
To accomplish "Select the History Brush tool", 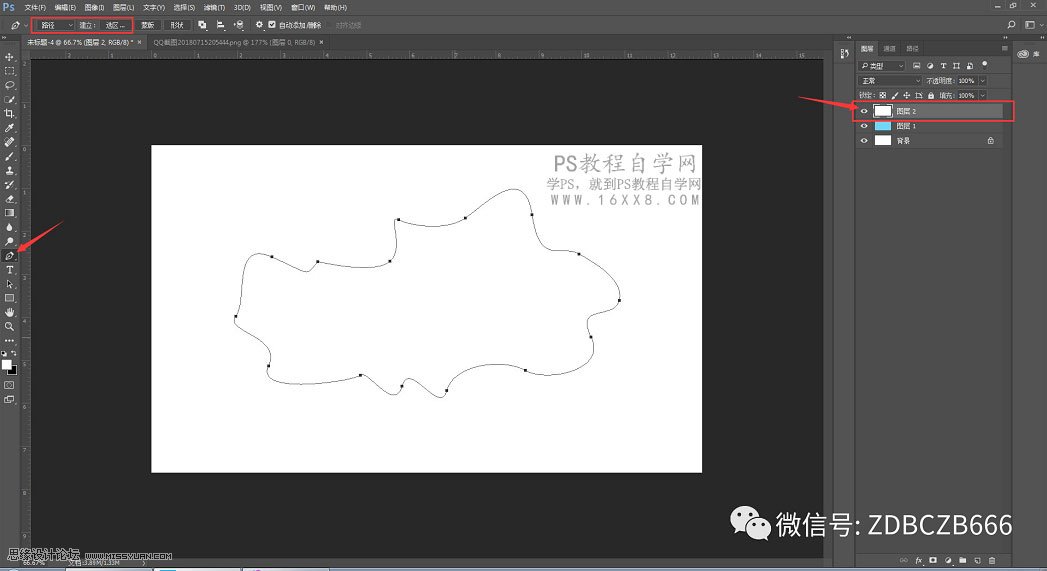I will (9, 185).
